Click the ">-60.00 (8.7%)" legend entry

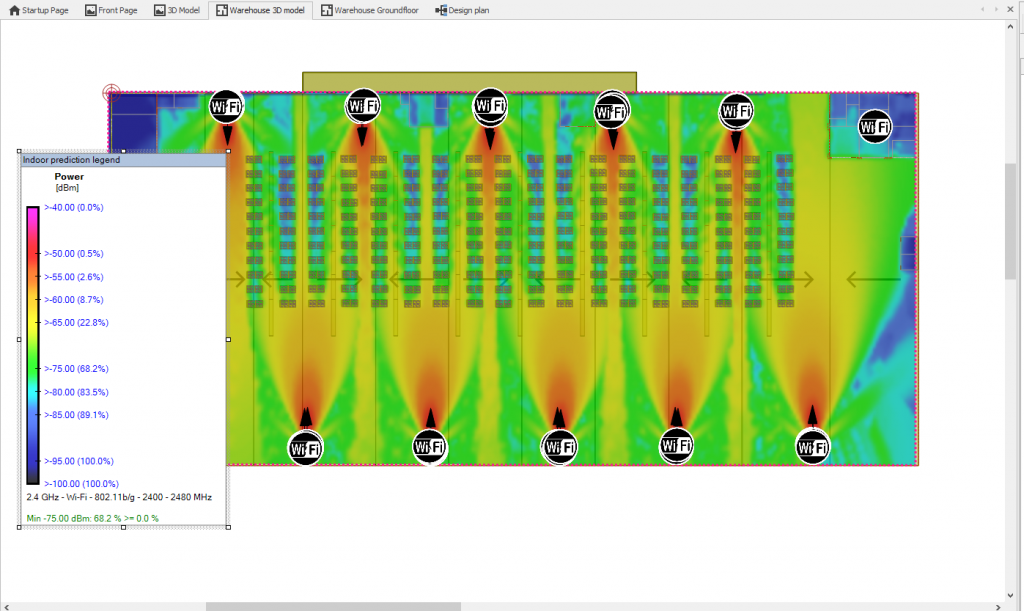74,300
